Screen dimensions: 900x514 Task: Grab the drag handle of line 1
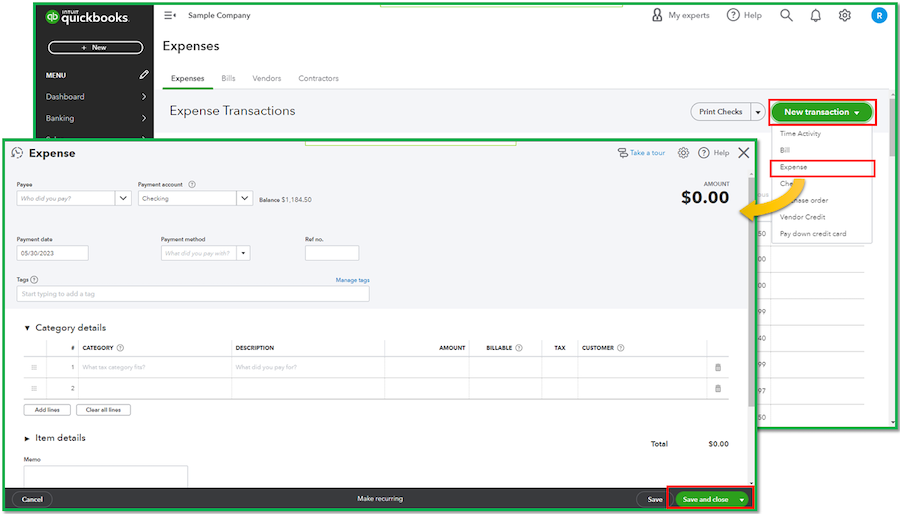[x=34, y=367]
